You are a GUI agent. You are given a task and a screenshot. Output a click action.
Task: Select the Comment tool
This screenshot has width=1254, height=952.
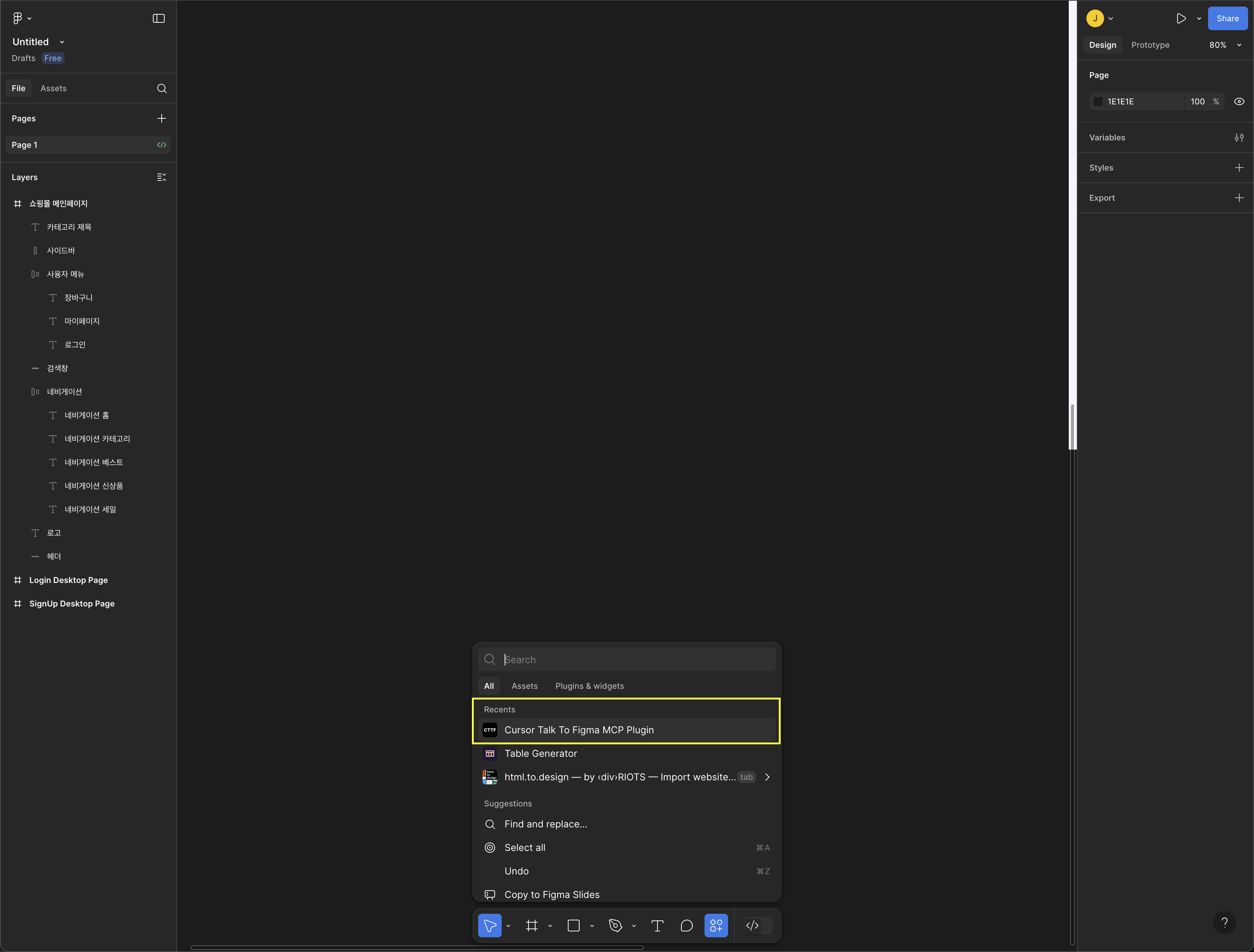pyautogui.click(x=687, y=925)
